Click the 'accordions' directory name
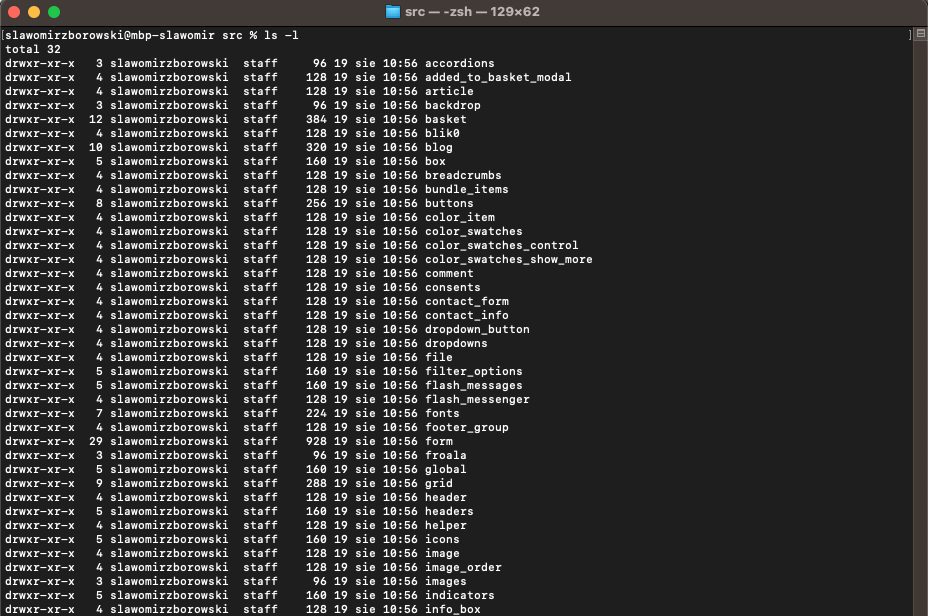928x616 pixels. tap(459, 63)
